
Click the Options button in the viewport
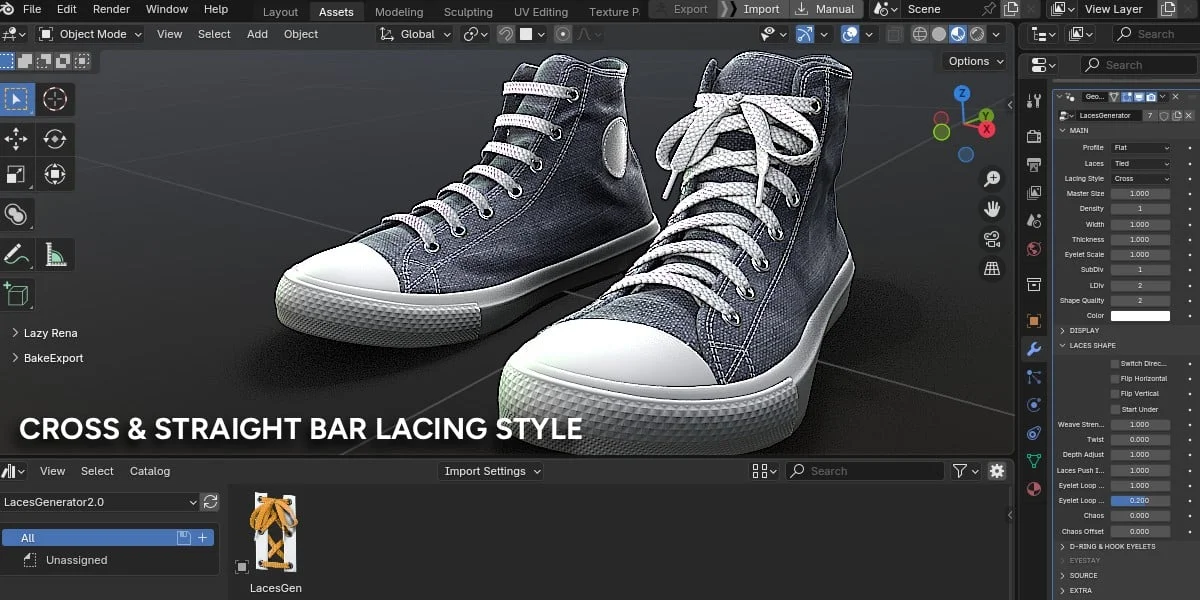coord(972,61)
